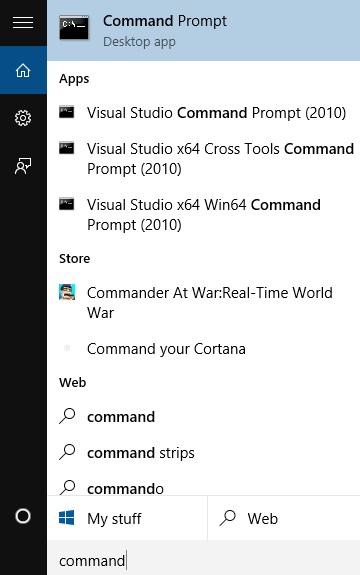Viewport: 360px width, 575px height.
Task: Click the Commander At War game icon
Action: click(67, 292)
